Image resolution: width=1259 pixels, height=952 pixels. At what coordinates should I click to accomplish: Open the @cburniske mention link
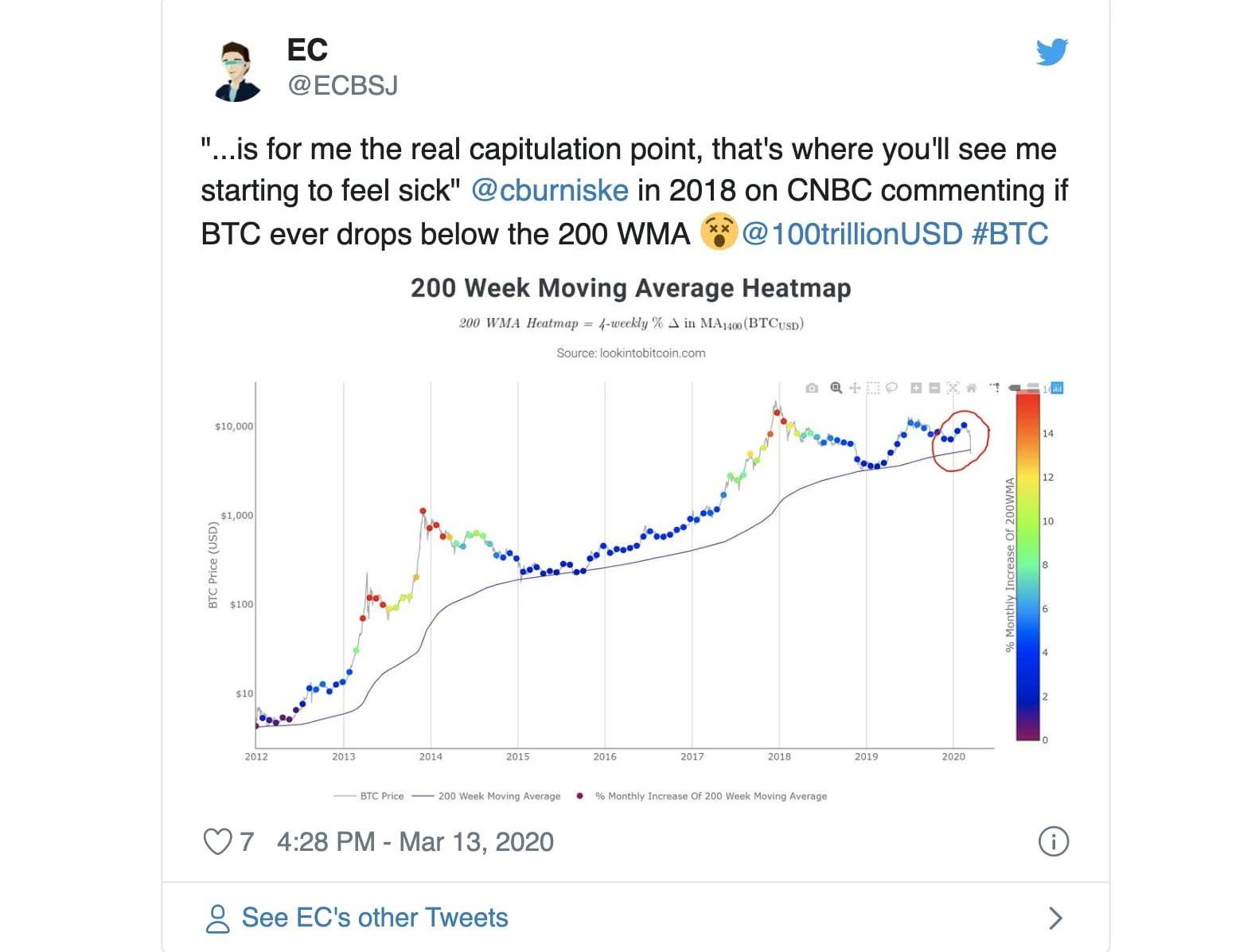pyautogui.click(x=550, y=191)
